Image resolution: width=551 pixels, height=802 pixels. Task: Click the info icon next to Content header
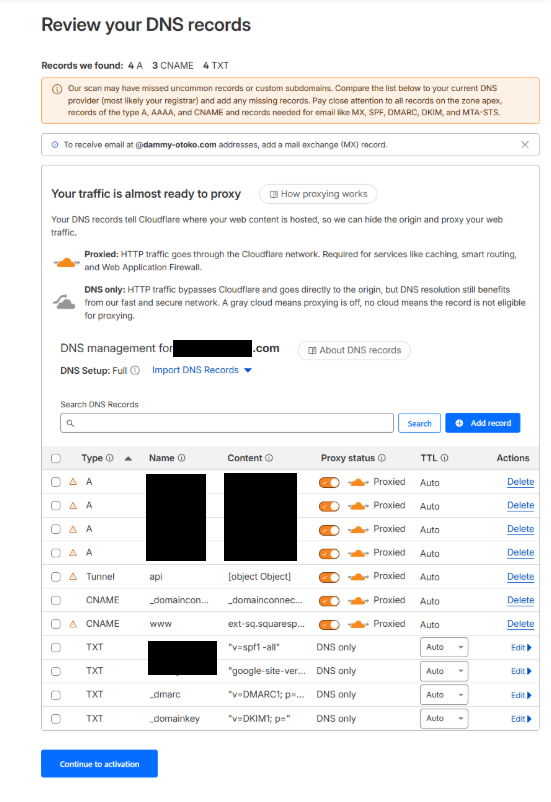(x=269, y=458)
